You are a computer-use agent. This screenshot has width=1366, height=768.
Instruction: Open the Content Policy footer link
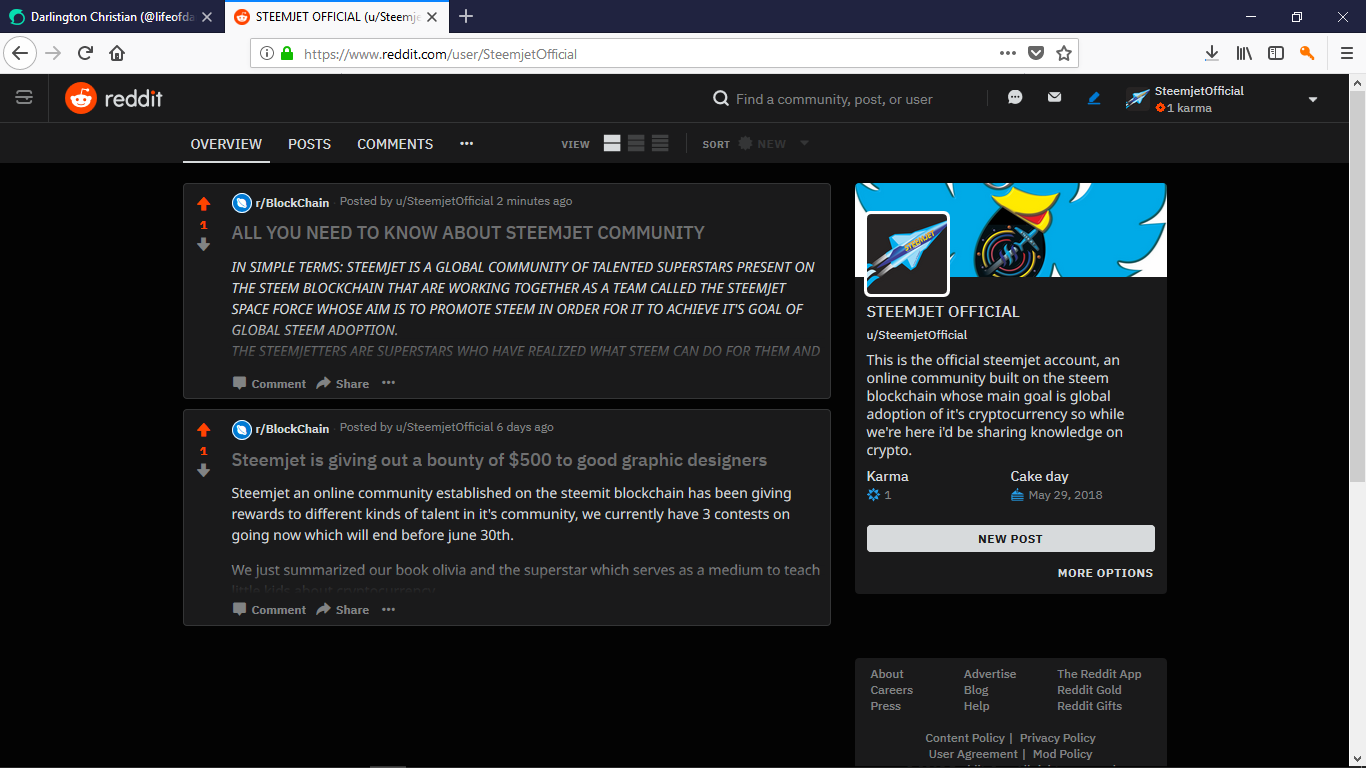964,738
